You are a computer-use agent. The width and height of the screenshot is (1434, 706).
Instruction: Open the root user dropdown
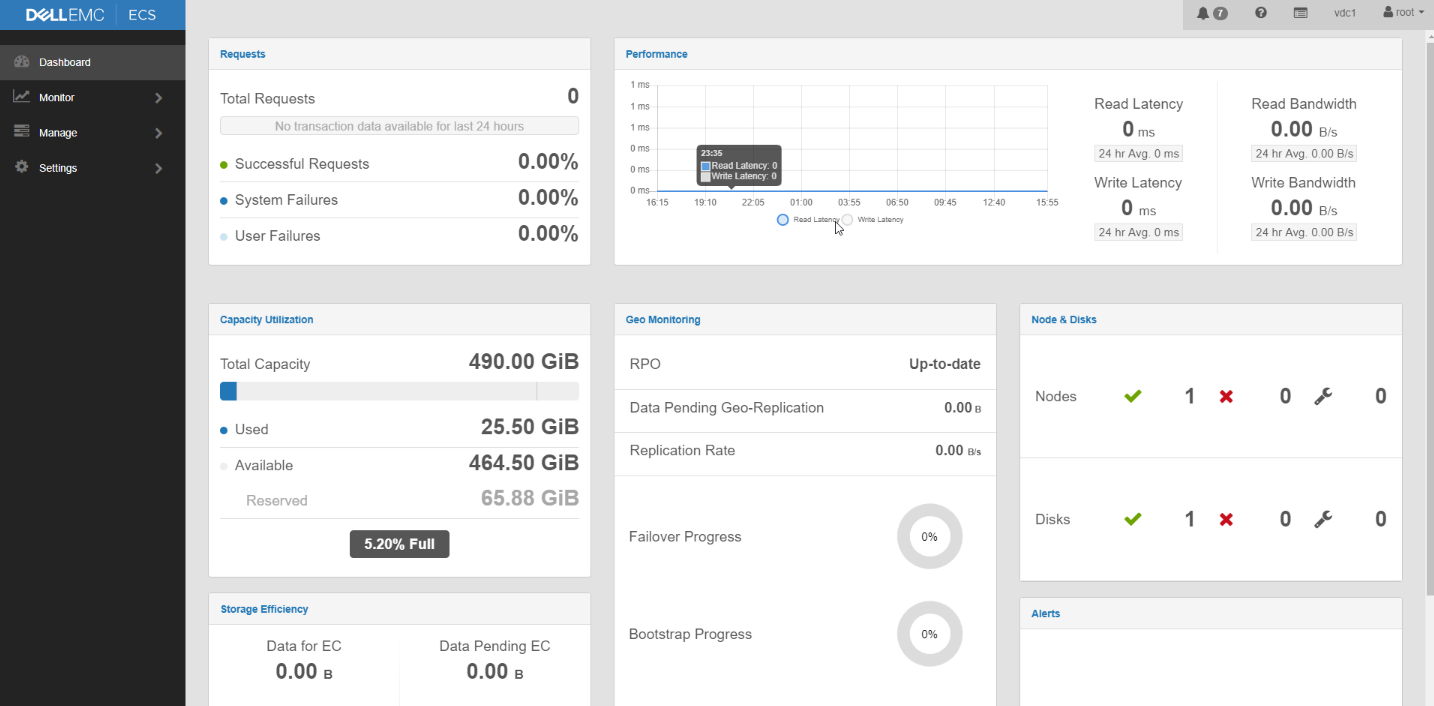[x=1404, y=13]
